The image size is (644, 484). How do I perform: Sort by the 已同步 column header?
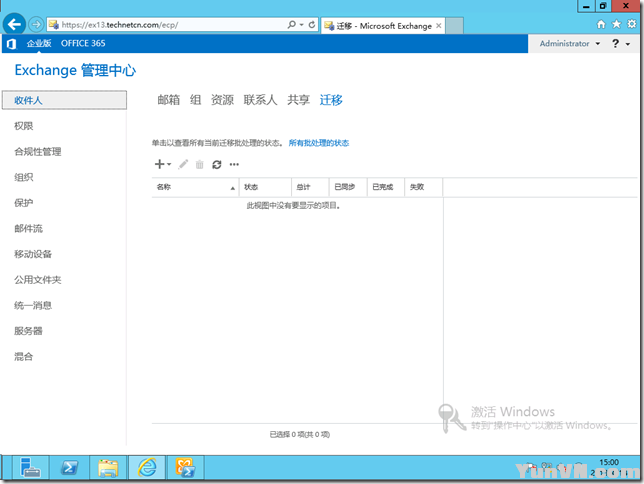pos(348,187)
